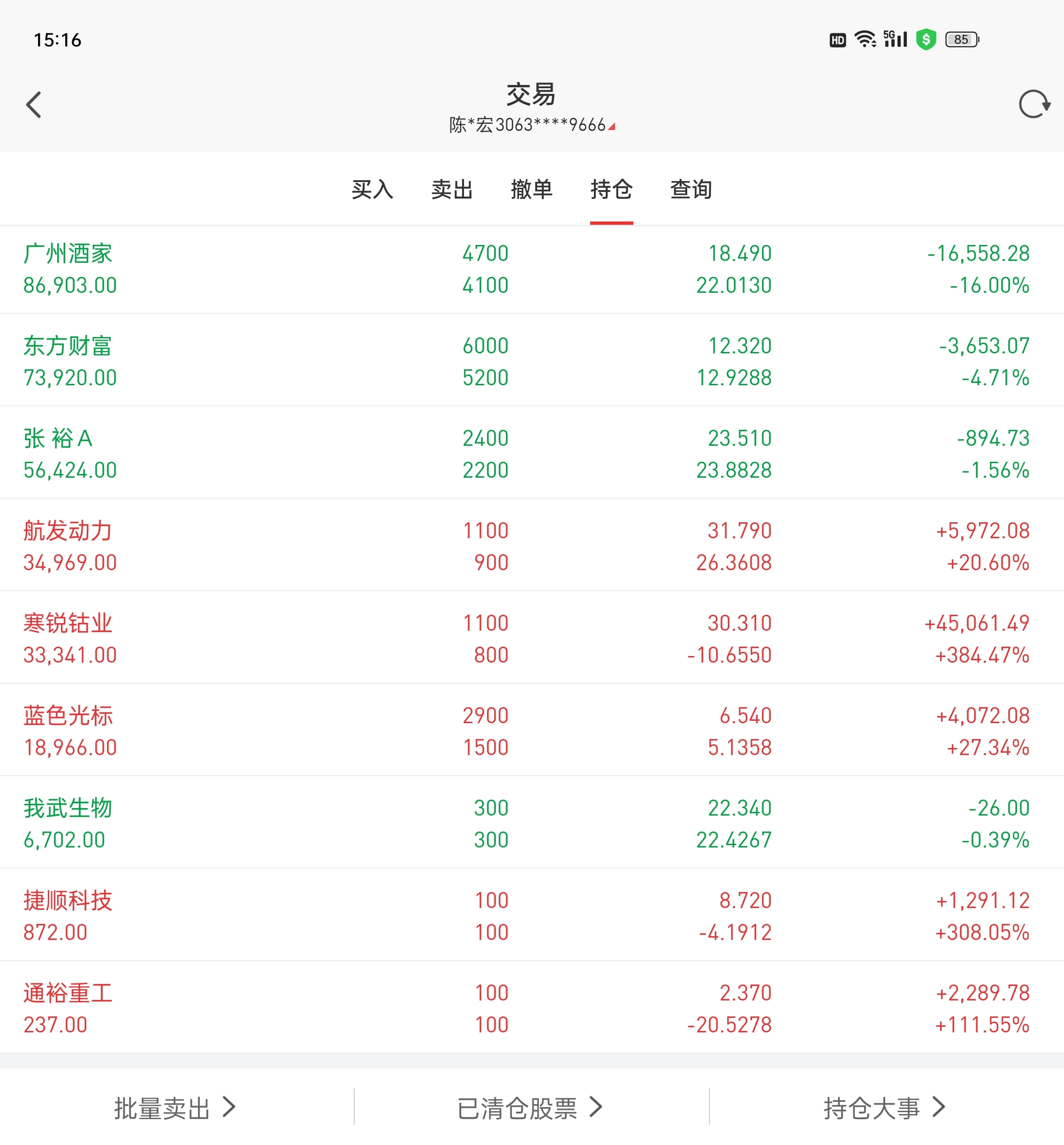Tap the green shield security icon
The height and width of the screenshot is (1145, 1064).
pos(926,40)
